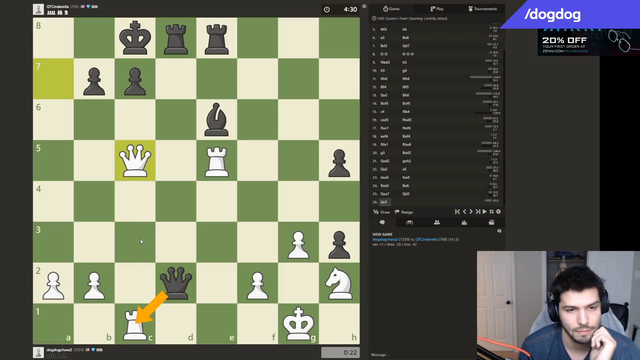
Task: Select the white knight on h2
Action: pos(339,283)
